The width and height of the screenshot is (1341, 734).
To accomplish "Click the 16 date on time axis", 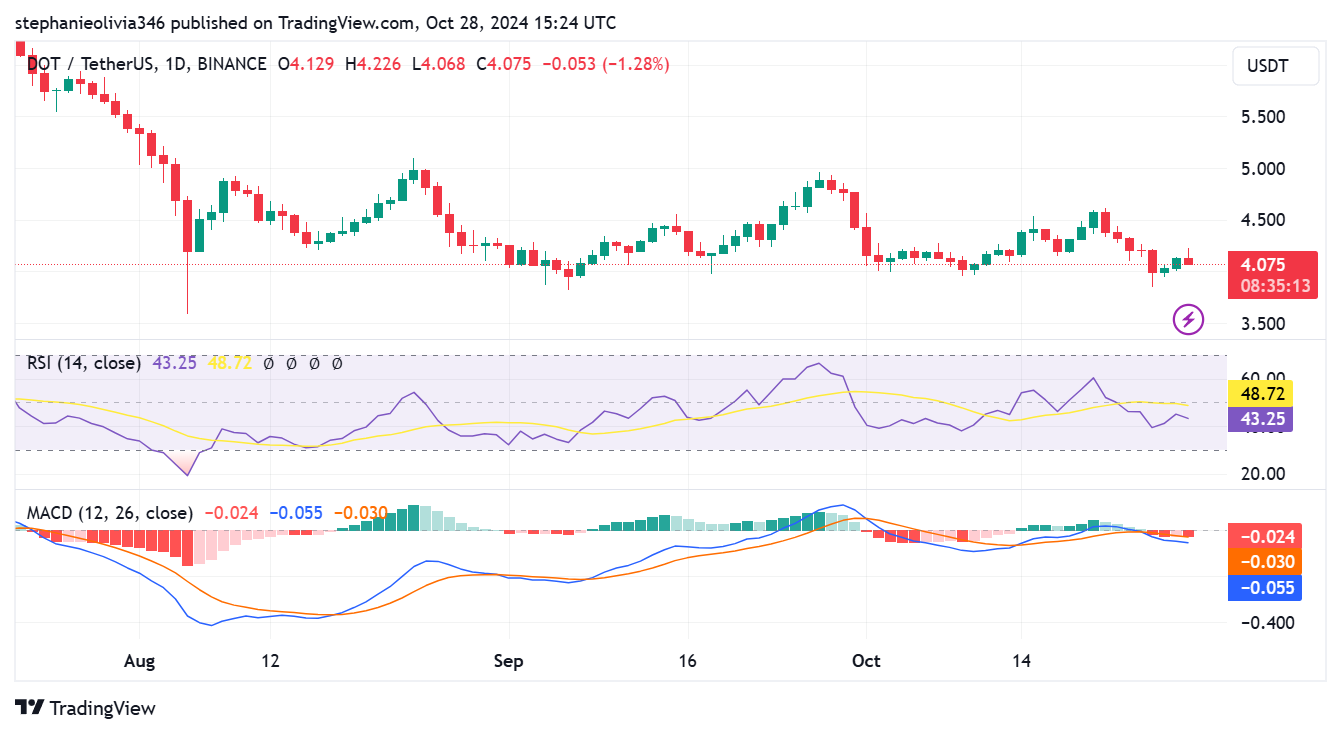I will tap(688, 661).
